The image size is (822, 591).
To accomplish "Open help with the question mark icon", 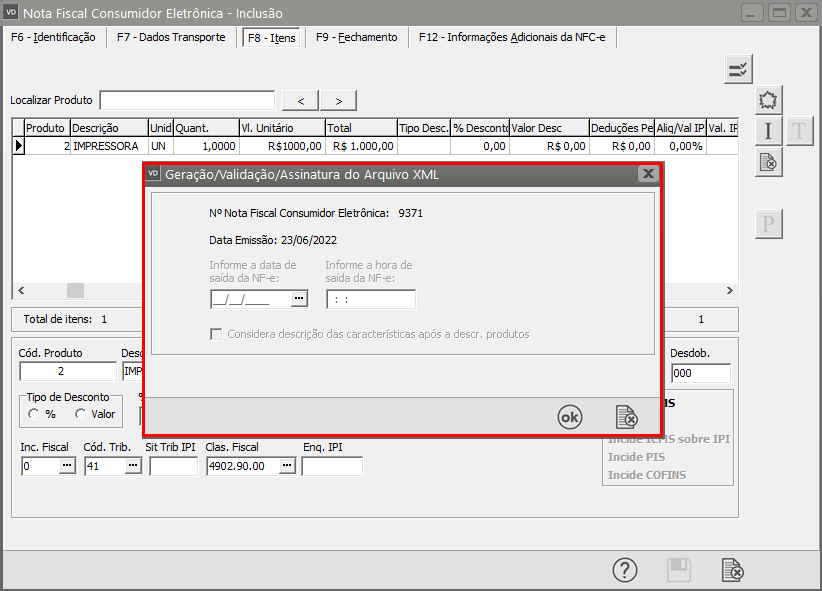I will (625, 570).
